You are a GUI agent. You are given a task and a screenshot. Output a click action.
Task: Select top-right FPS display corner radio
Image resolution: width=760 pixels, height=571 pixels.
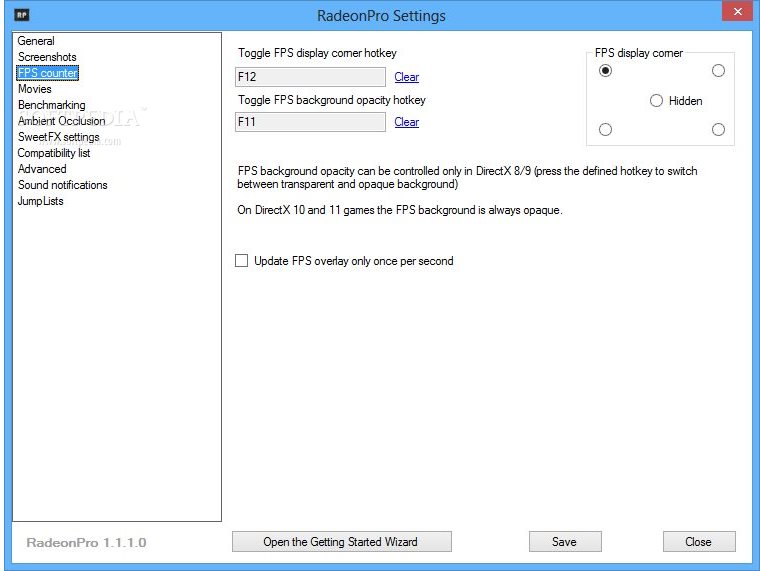click(x=718, y=71)
